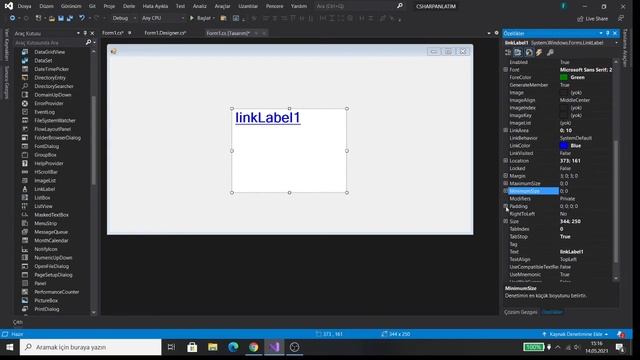Select ListBox in the toolbox
This screenshot has height=360, width=640.
tap(42, 198)
